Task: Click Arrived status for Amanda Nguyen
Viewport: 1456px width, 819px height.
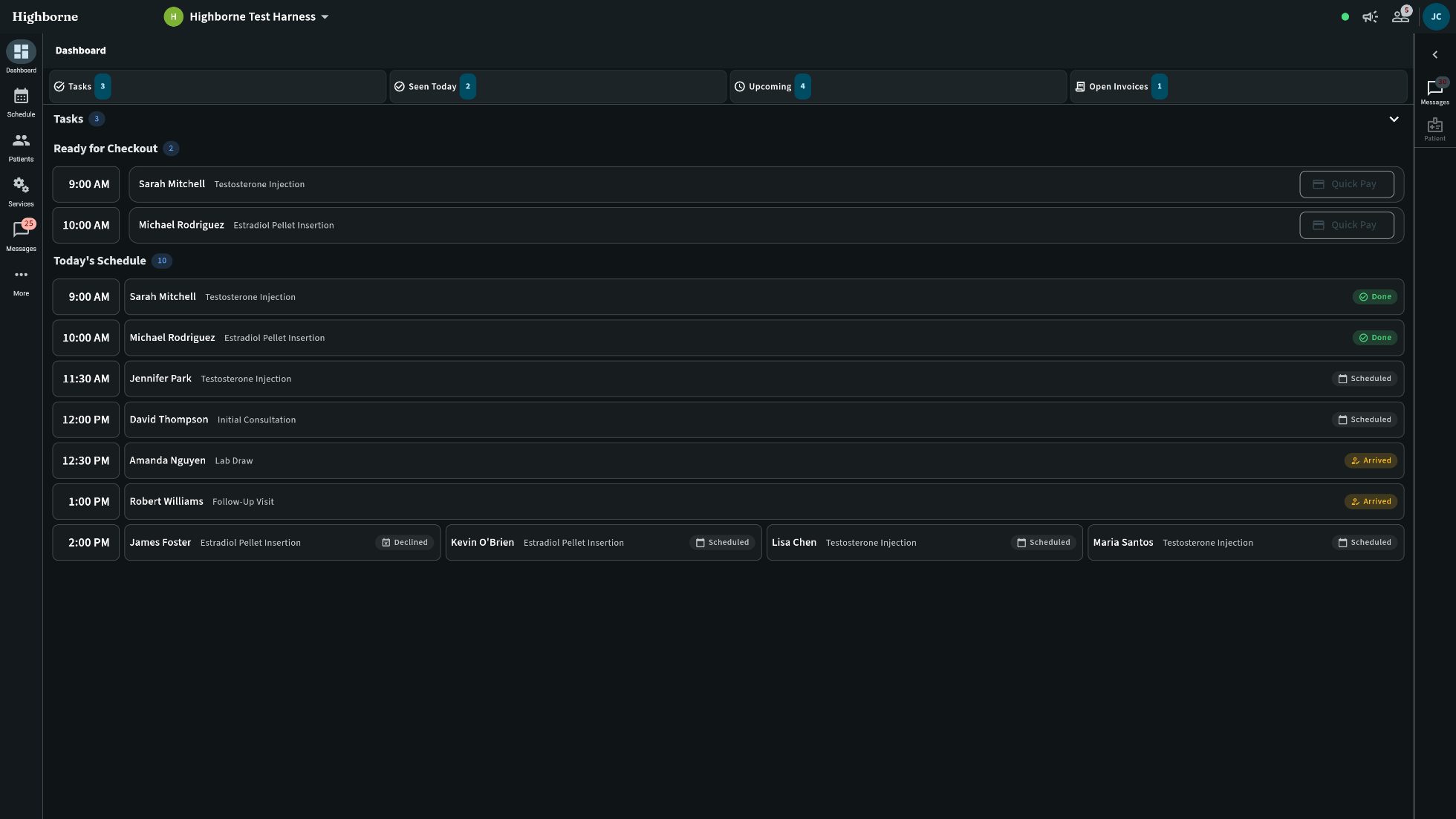Action: pos(1371,460)
